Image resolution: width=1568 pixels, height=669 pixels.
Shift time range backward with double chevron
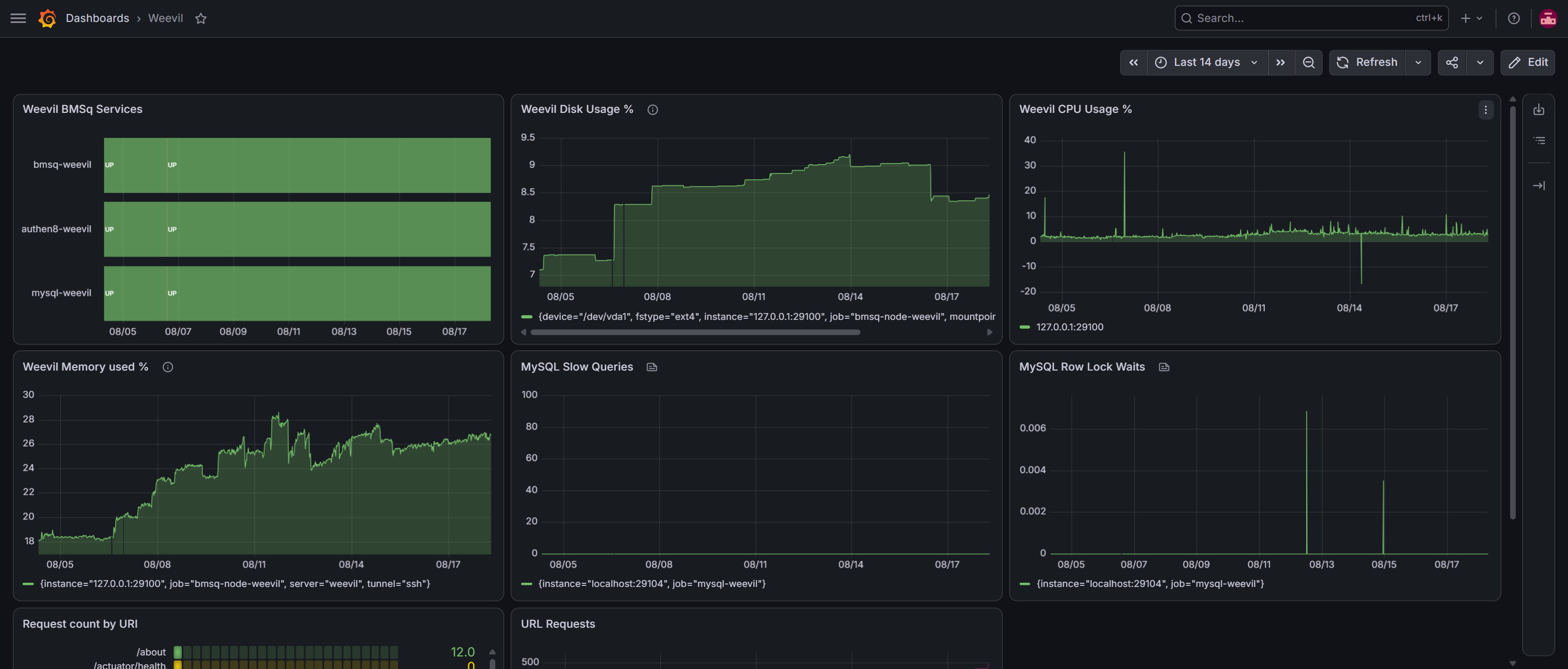1133,62
